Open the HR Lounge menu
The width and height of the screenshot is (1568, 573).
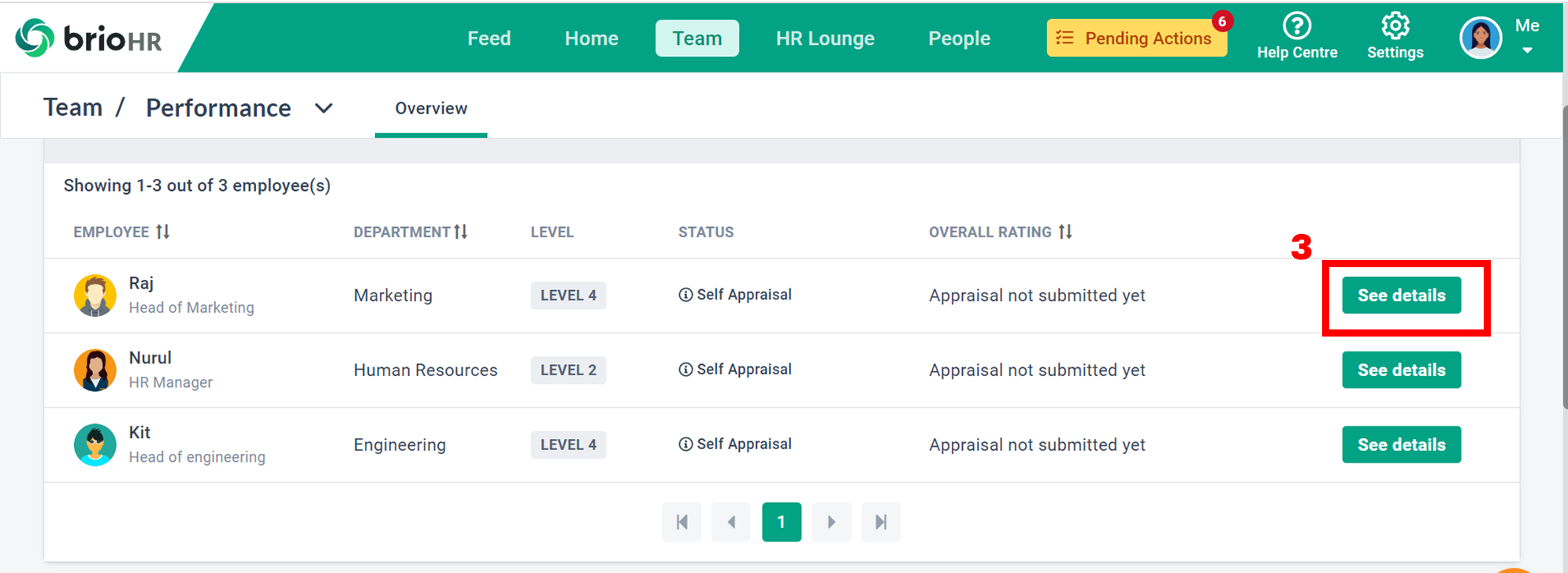[x=825, y=38]
